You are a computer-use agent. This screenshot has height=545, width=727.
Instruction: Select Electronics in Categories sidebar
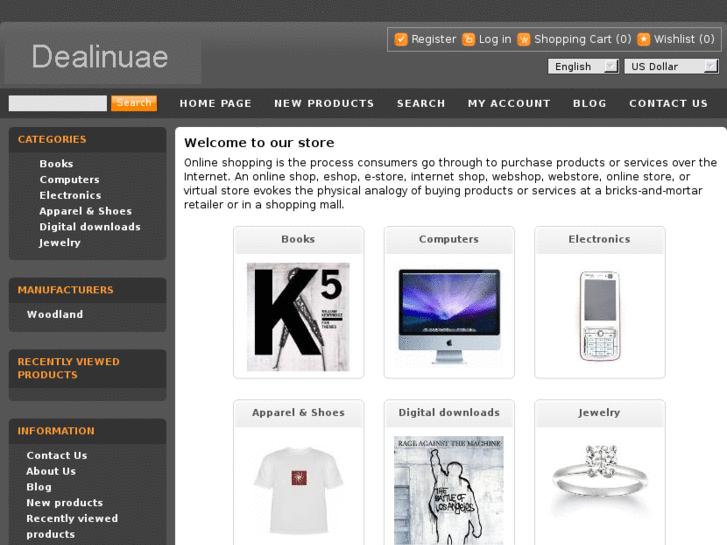click(x=70, y=195)
